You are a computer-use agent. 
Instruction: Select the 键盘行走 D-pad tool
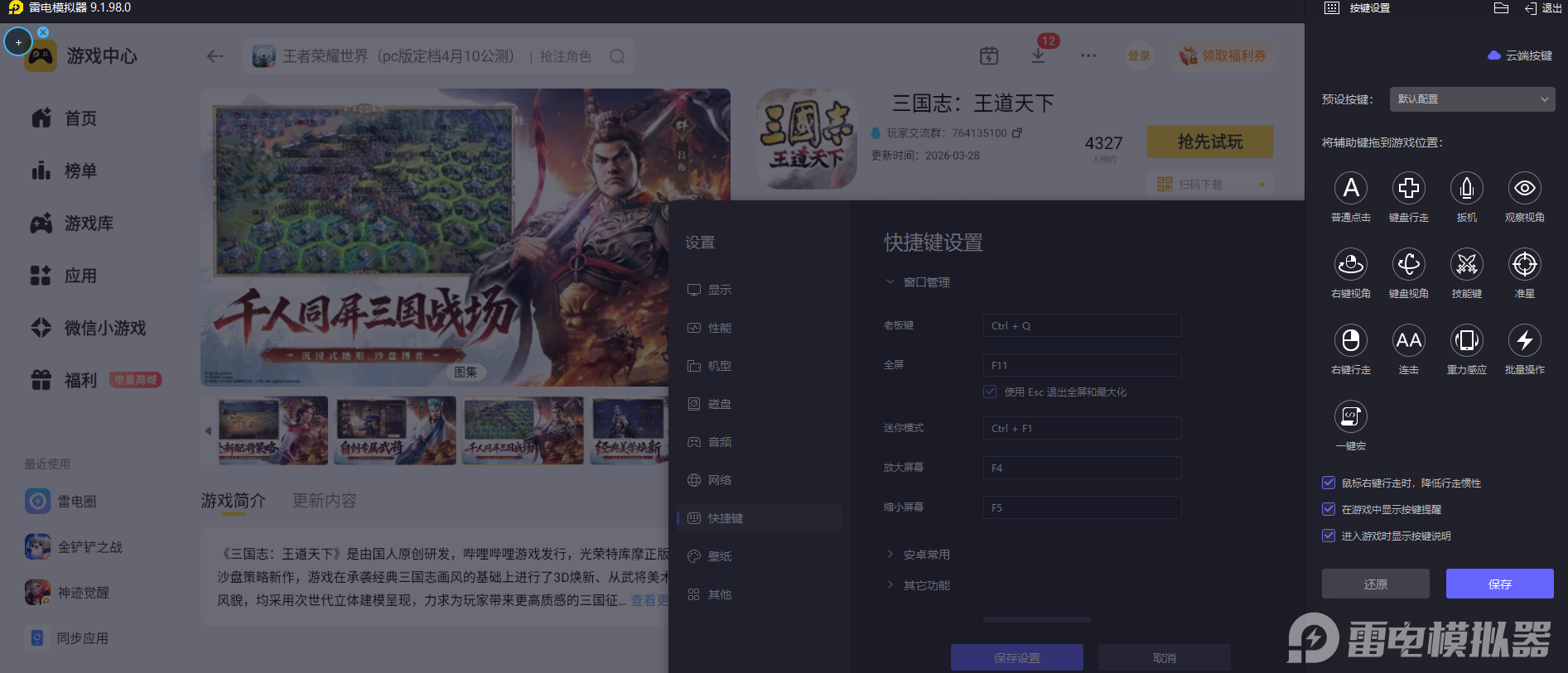click(x=1409, y=189)
